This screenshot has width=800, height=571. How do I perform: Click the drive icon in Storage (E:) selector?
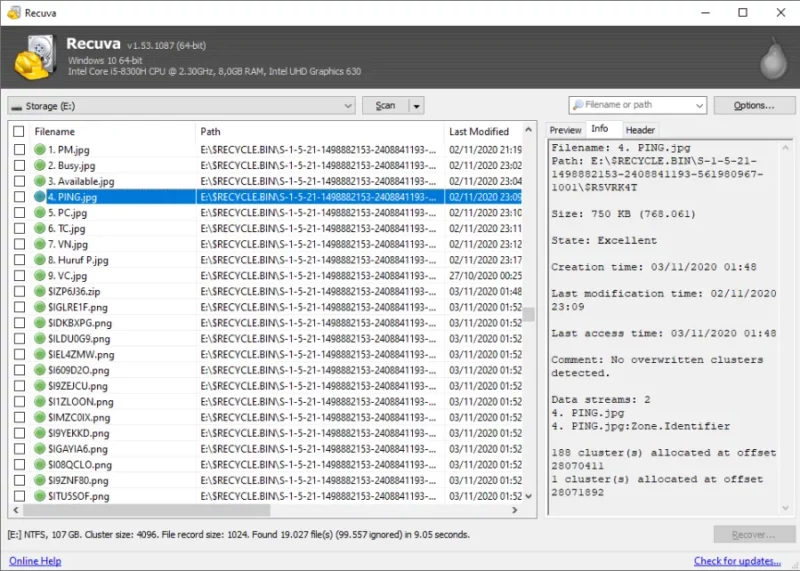tap(17, 107)
